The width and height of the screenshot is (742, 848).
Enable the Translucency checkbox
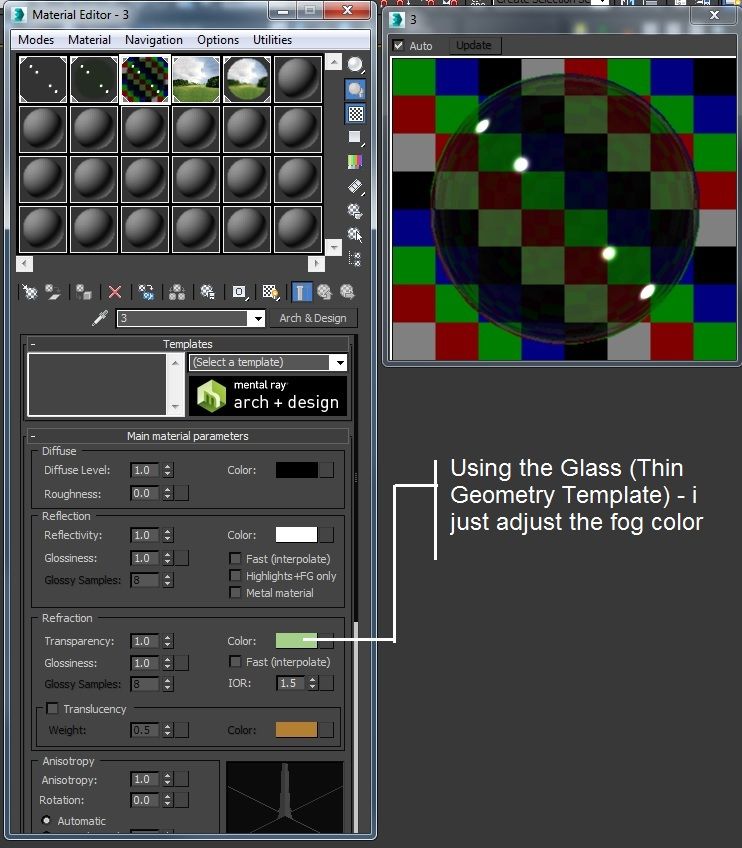[x=52, y=708]
